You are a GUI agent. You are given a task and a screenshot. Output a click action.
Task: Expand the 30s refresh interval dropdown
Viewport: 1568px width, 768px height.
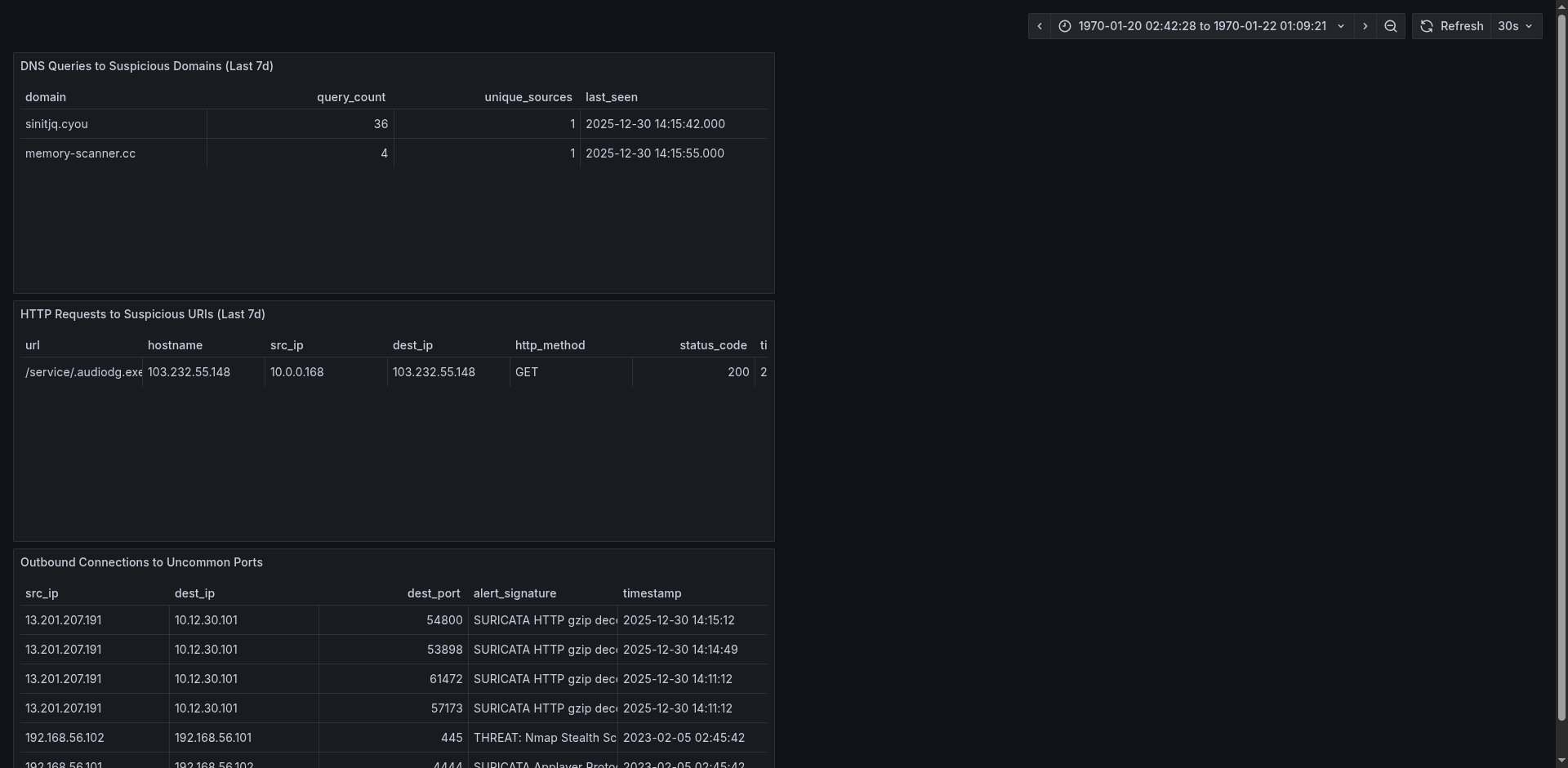click(x=1517, y=26)
